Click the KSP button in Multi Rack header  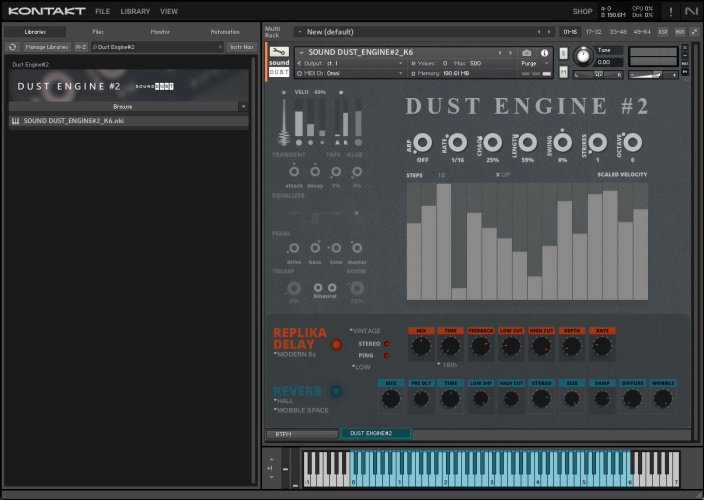click(664, 32)
